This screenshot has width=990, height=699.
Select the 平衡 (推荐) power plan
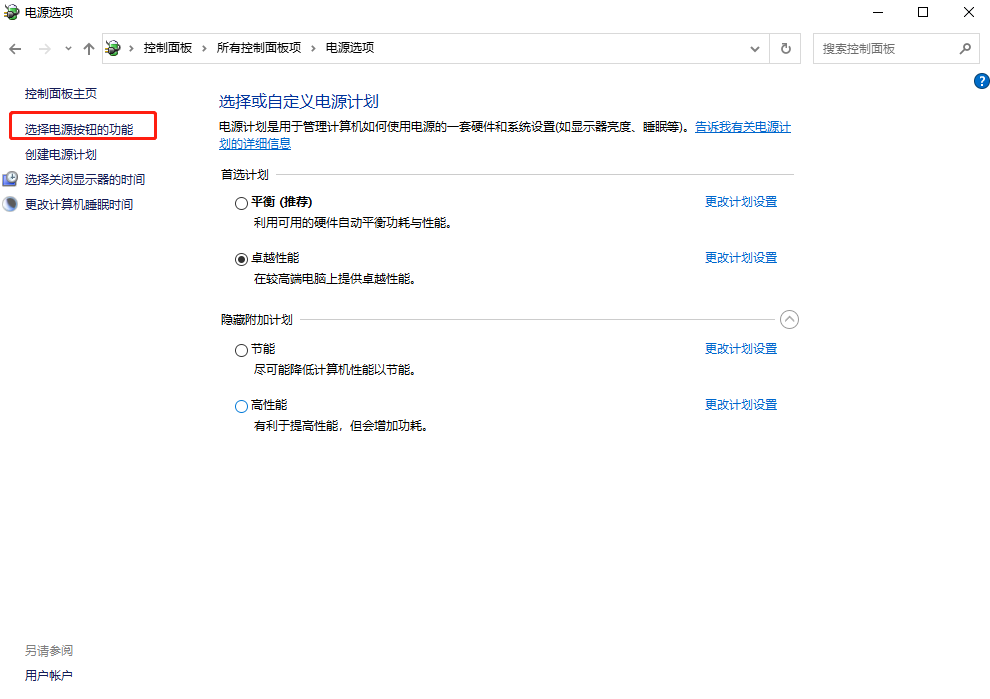(241, 202)
